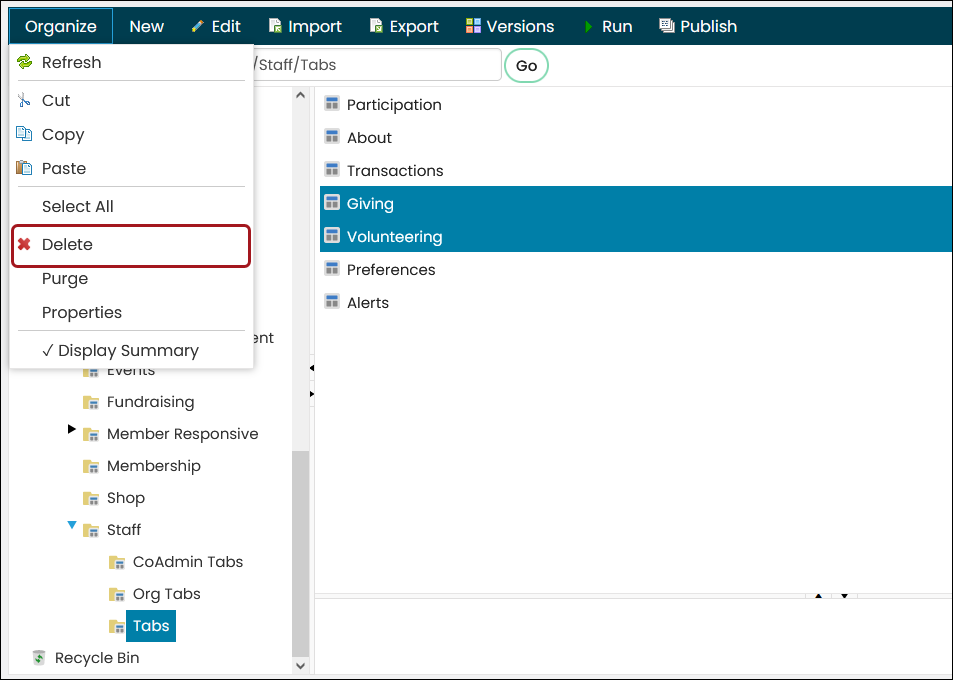Click the Giving content icon
Image resolution: width=953 pixels, height=680 pixels.
coord(332,202)
